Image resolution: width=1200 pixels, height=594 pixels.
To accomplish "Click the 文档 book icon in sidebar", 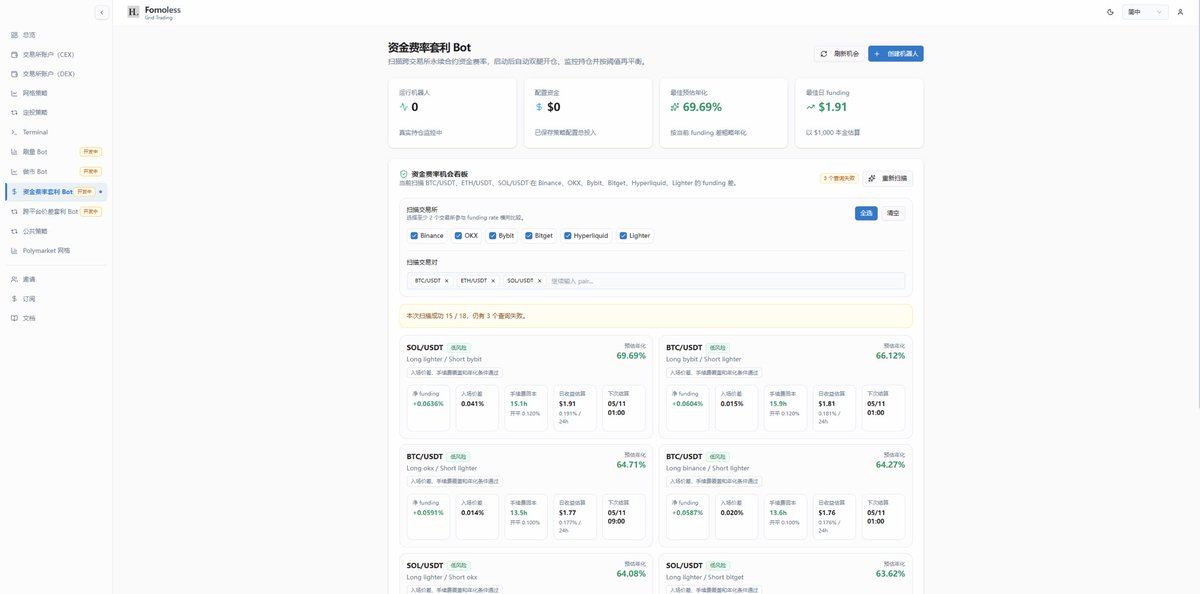I will click(x=14, y=318).
